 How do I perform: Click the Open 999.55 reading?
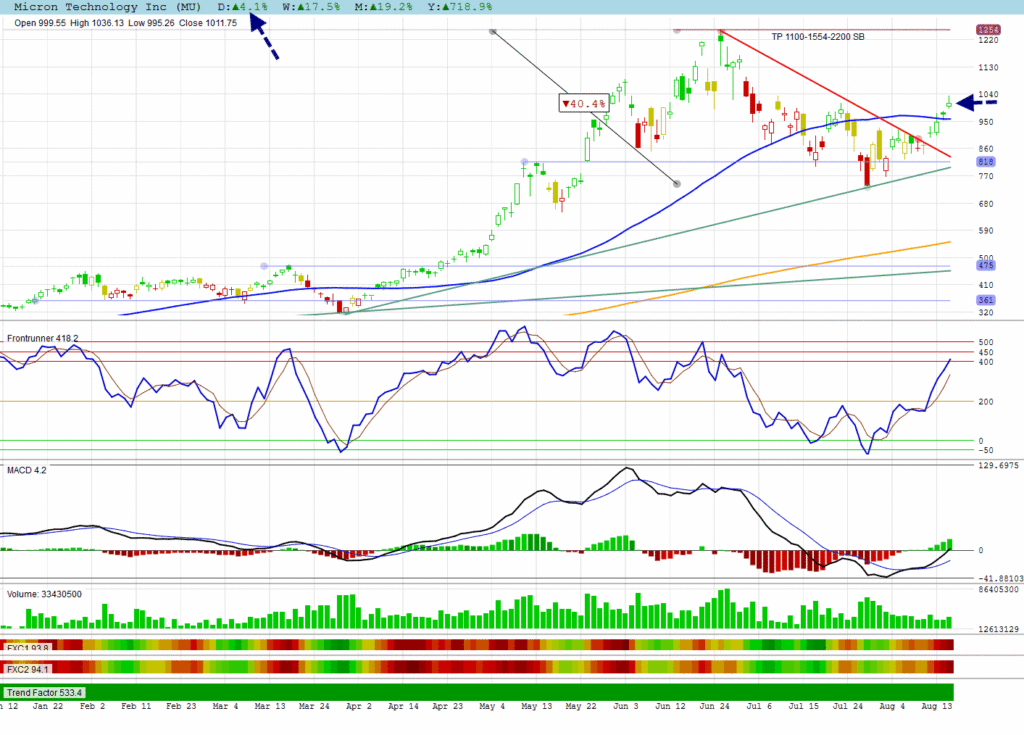[40, 23]
